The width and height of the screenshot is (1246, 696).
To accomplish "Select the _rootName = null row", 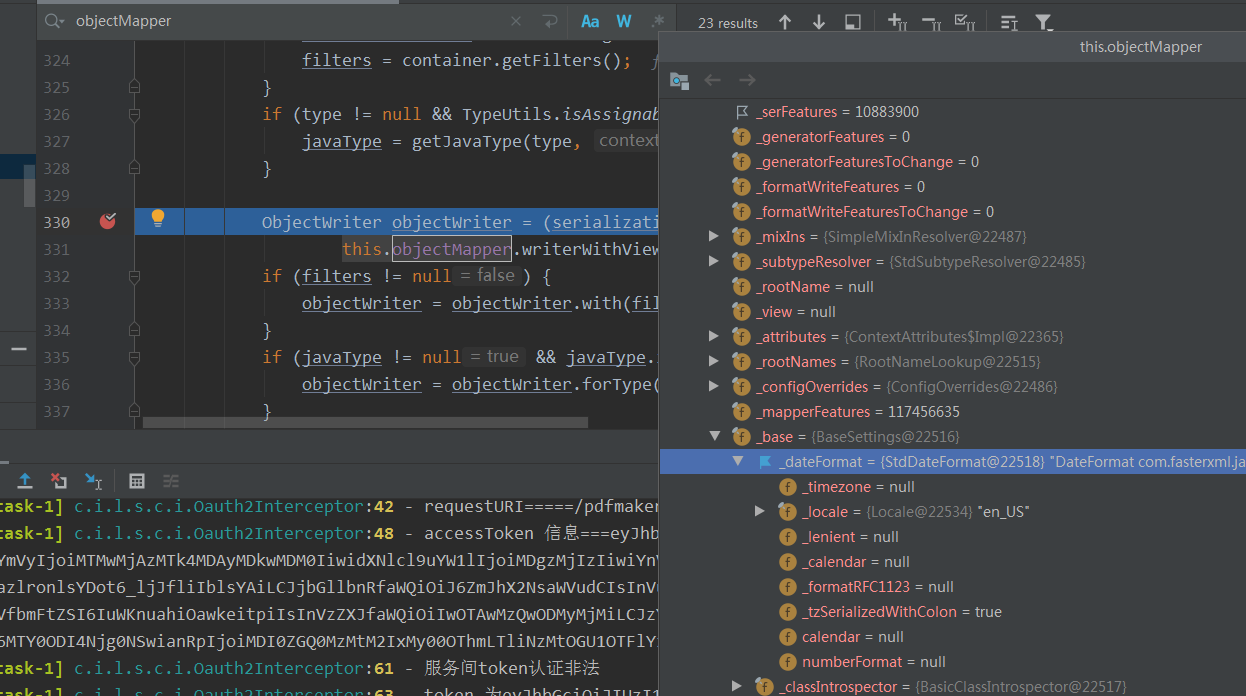I will pos(953,287).
